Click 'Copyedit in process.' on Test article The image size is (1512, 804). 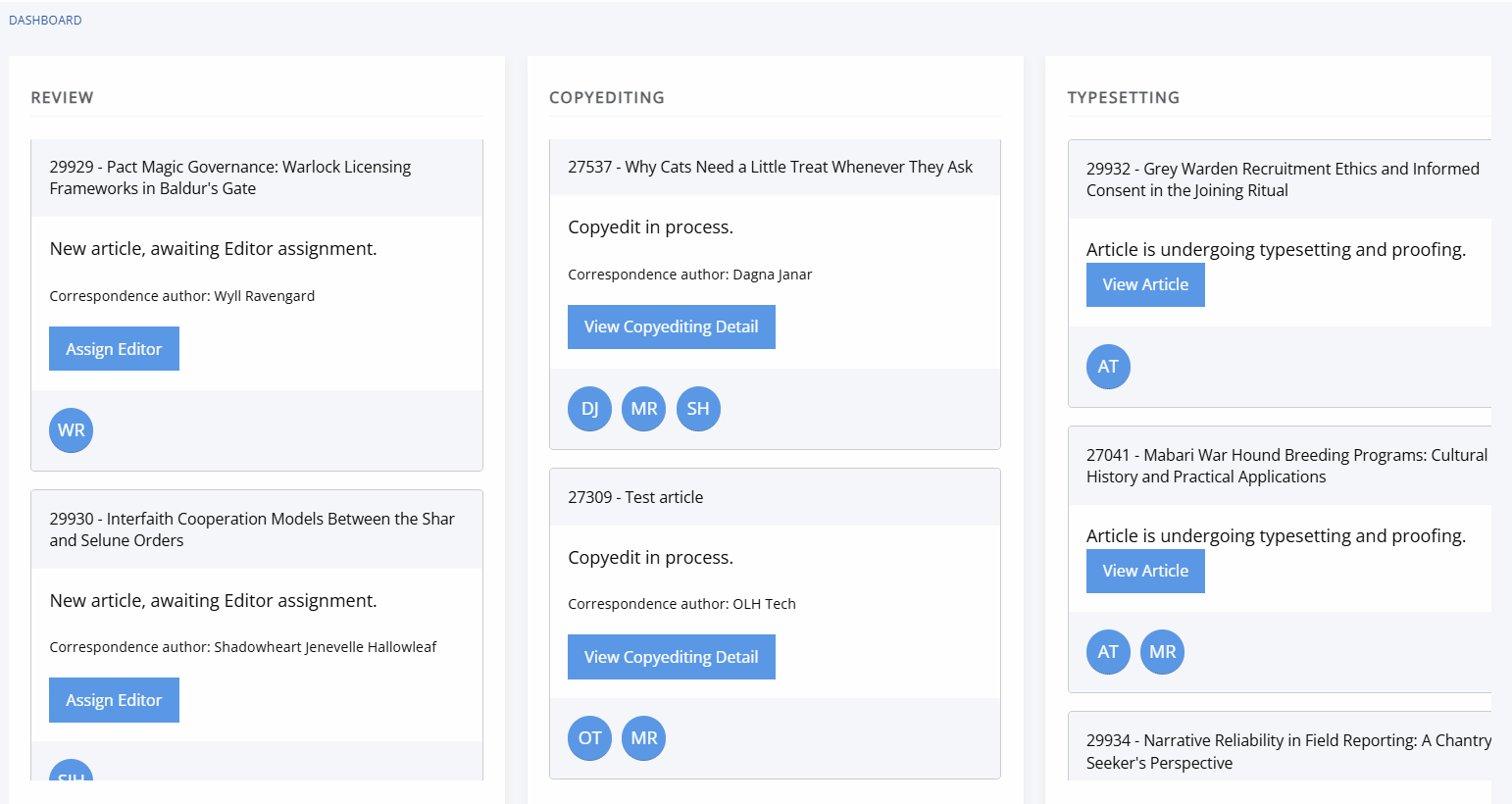click(651, 558)
